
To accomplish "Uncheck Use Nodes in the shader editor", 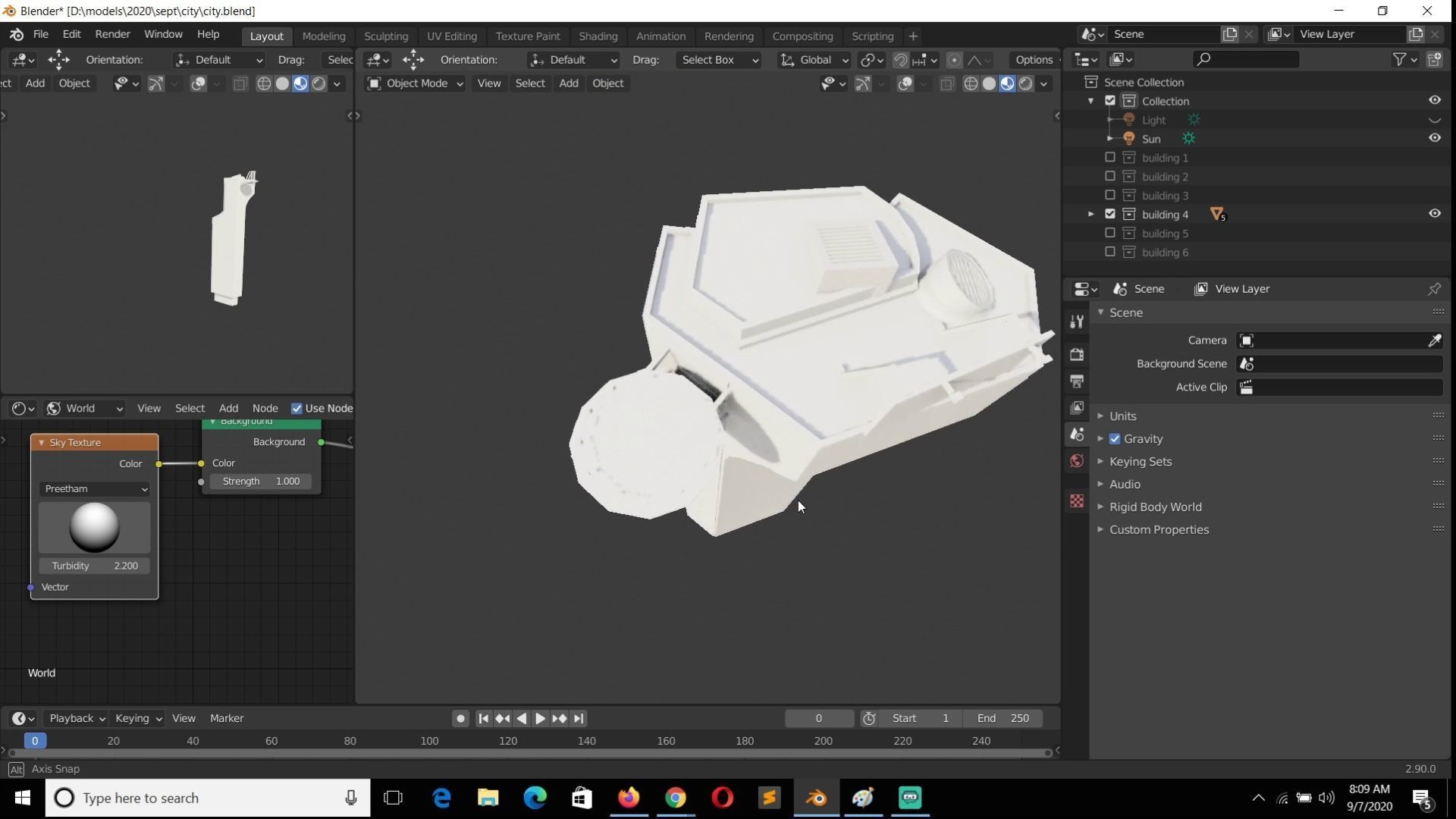I will pyautogui.click(x=297, y=408).
